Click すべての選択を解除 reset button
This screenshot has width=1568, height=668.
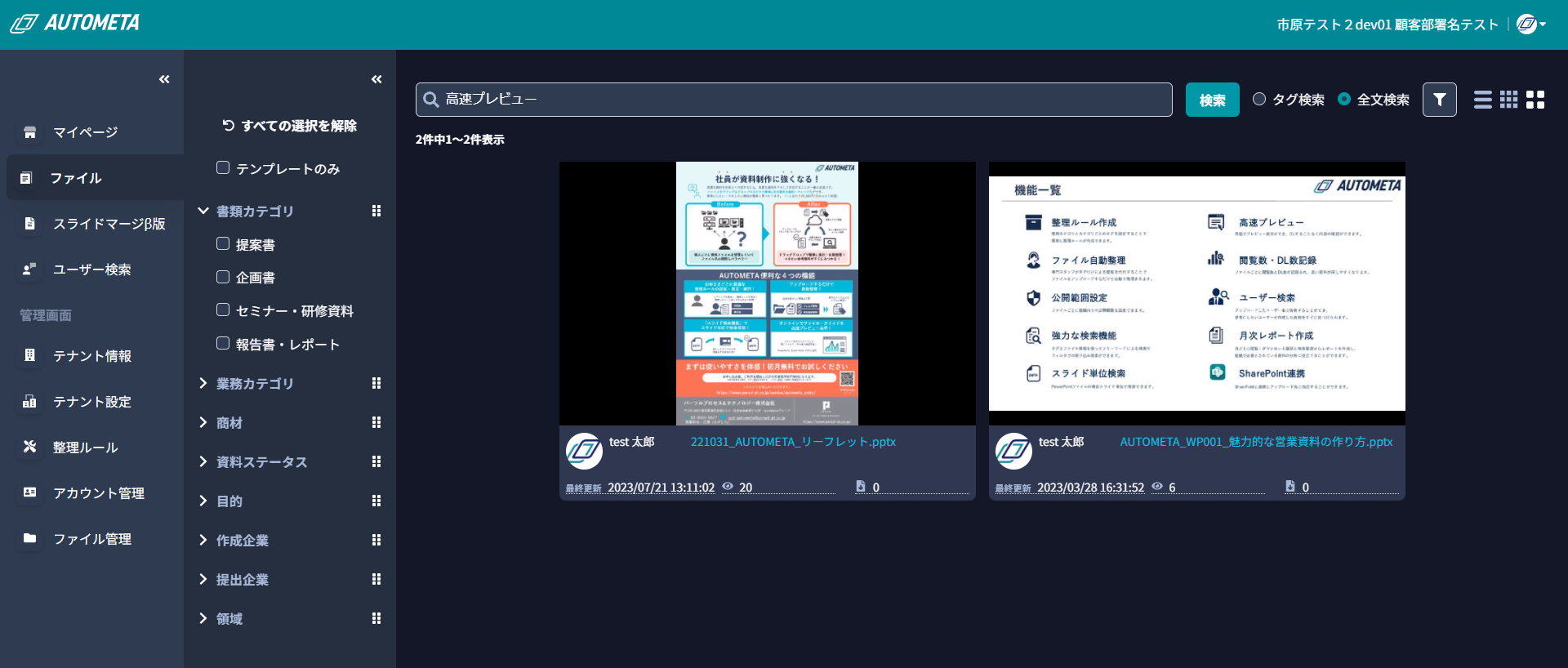click(290, 126)
